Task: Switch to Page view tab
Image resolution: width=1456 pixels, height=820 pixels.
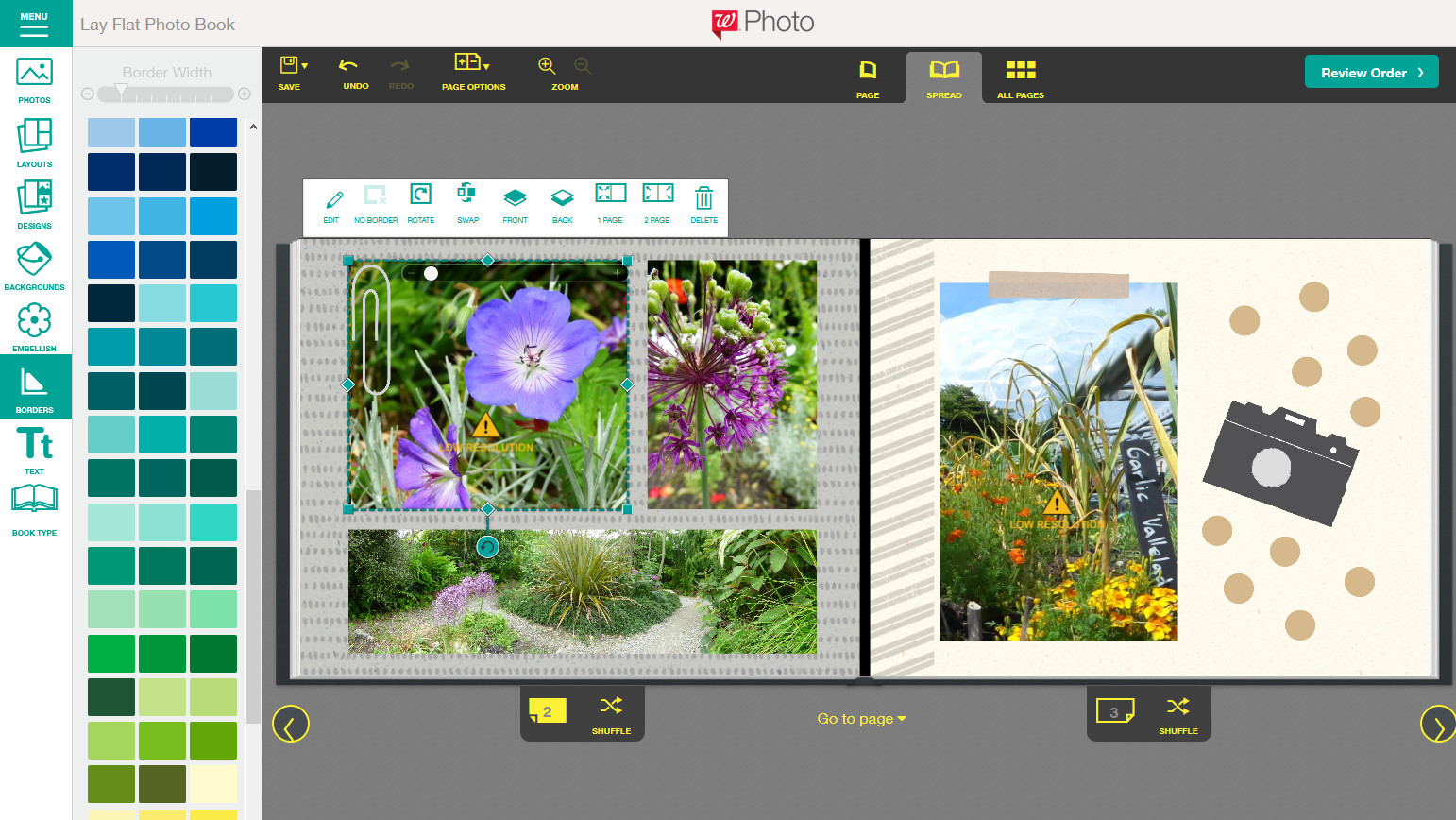Action: tap(868, 77)
